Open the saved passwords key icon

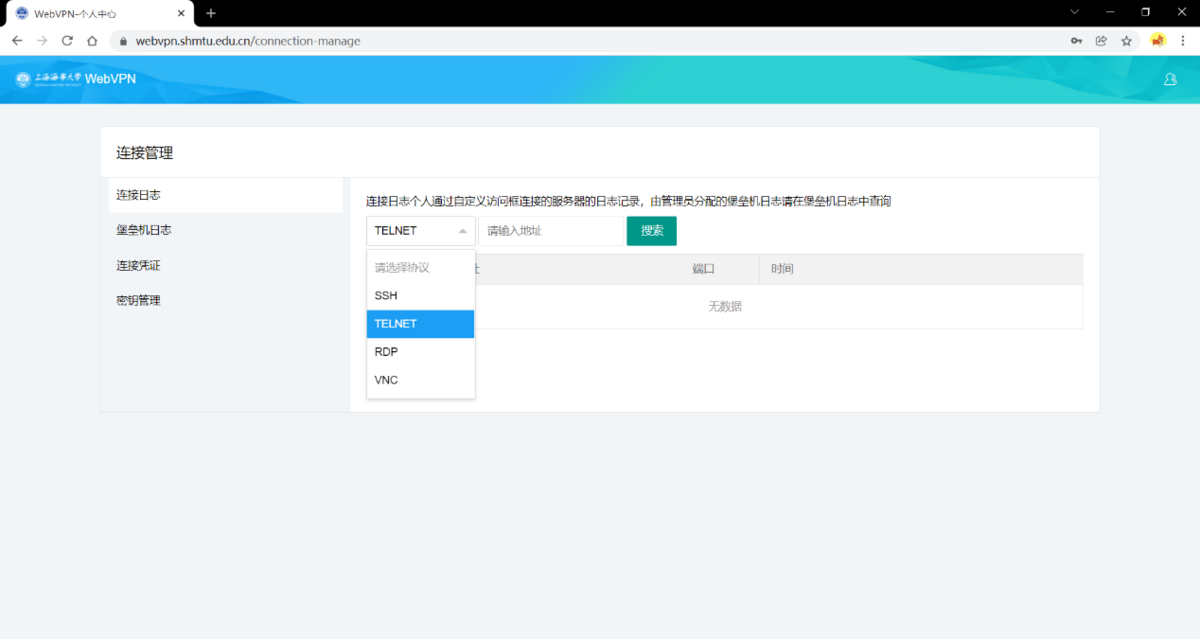[1076, 41]
